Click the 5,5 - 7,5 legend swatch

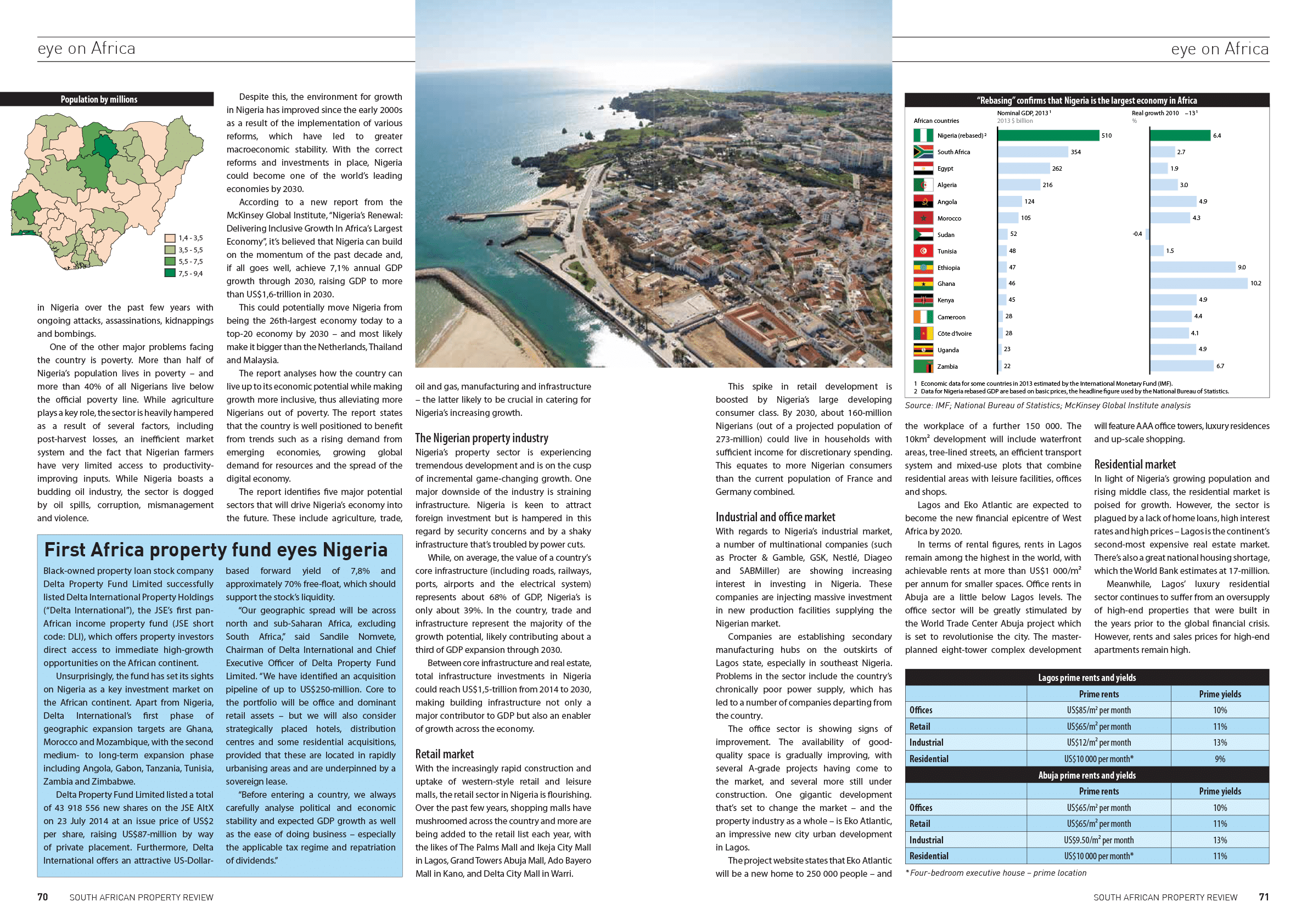point(170,262)
